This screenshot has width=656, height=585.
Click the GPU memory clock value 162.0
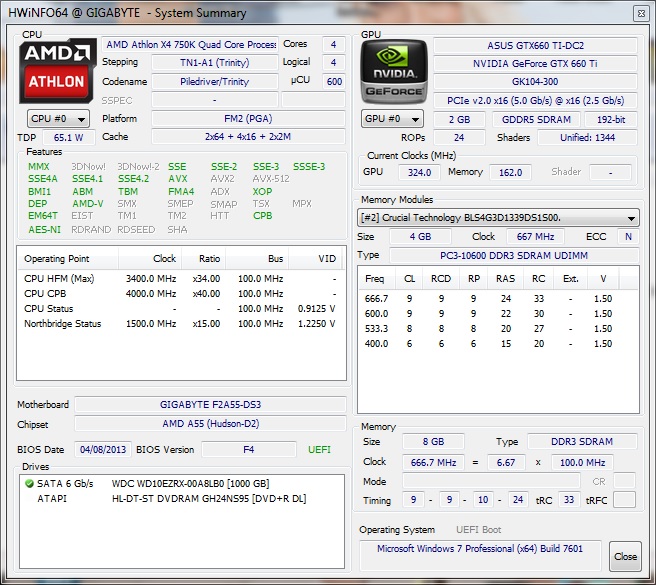[510, 172]
